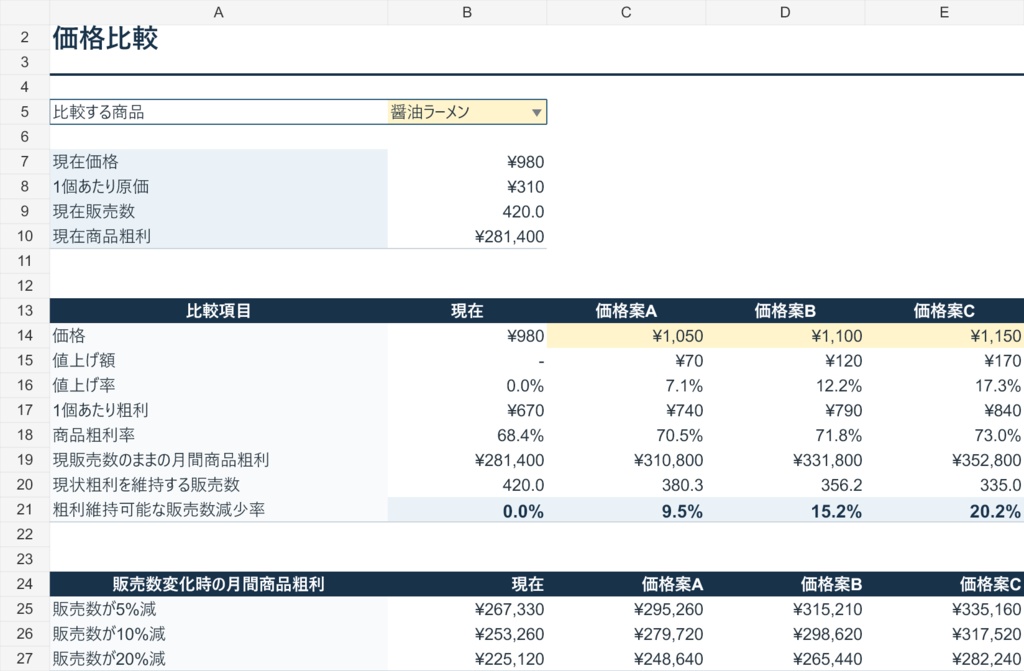Click the ¥298,620 cell under 価格案B
This screenshot has height=671, width=1024.
[785, 633]
